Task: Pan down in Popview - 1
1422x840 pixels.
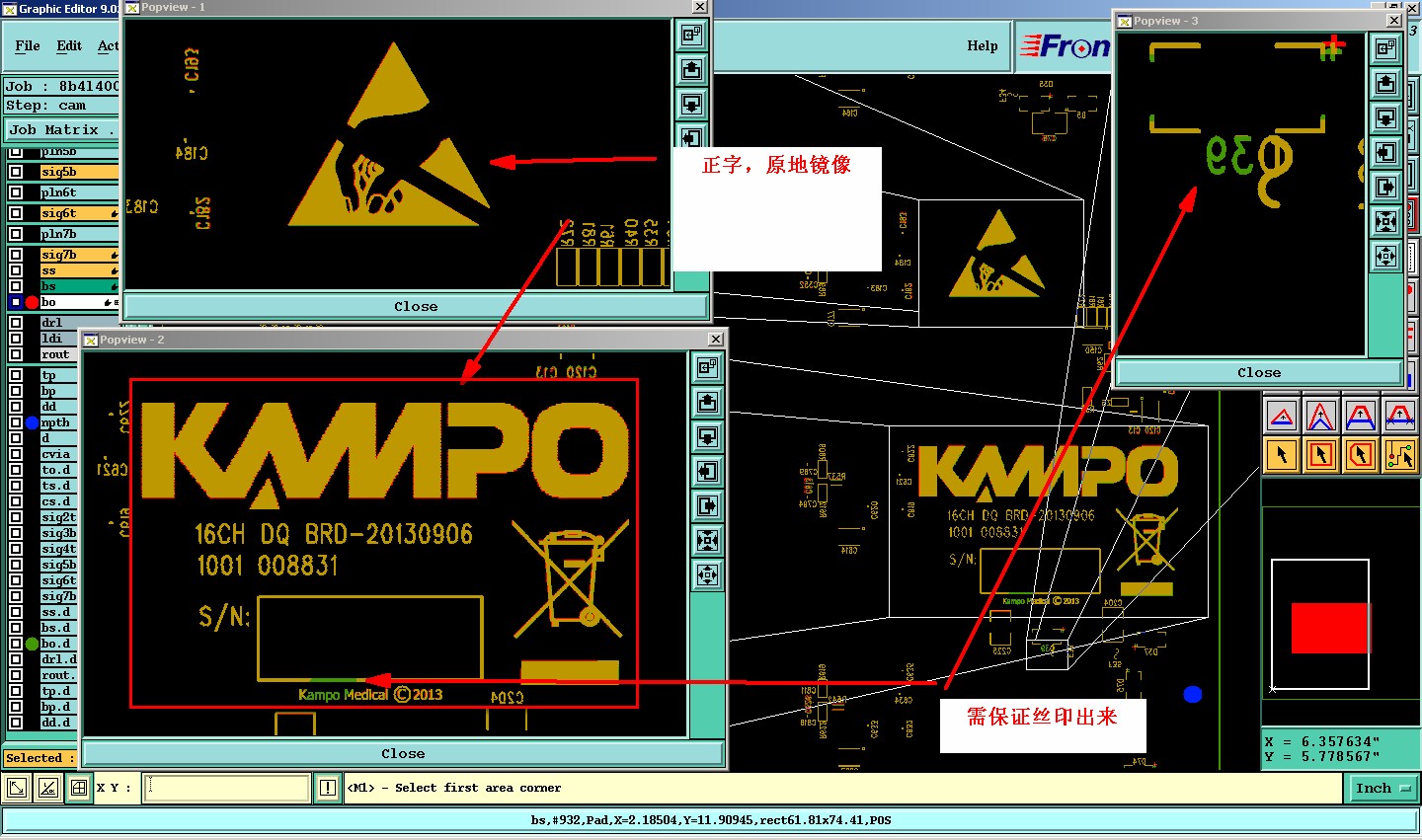Action: click(x=691, y=104)
